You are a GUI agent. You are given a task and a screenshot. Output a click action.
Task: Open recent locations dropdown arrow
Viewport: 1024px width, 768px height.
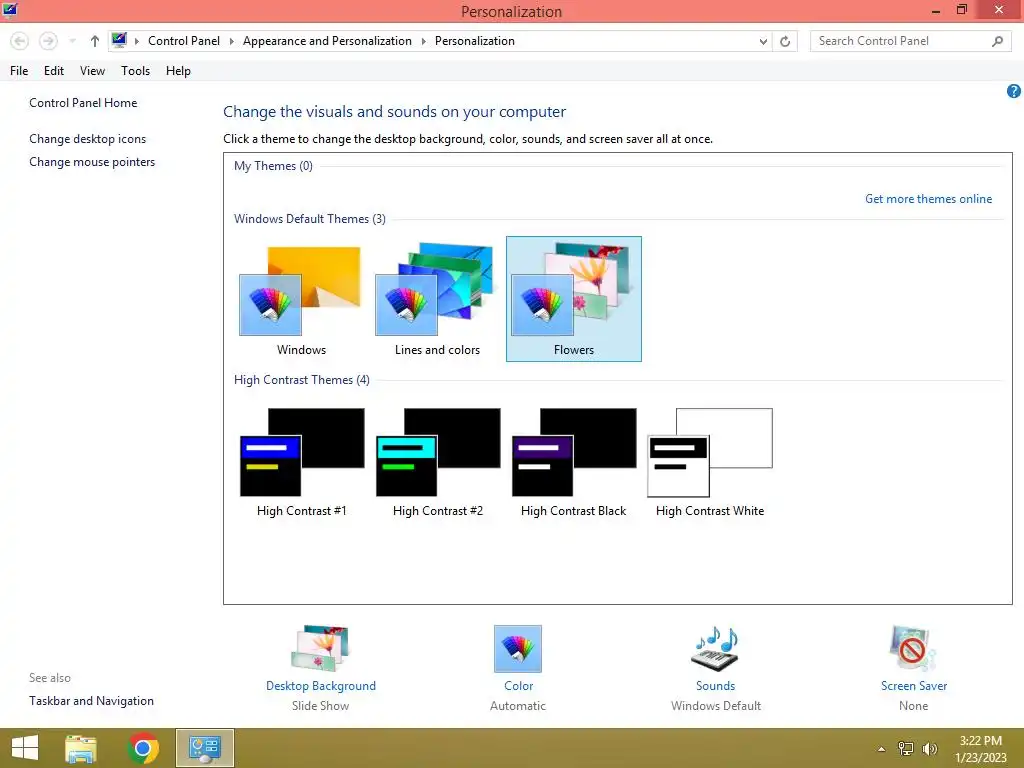coord(72,41)
